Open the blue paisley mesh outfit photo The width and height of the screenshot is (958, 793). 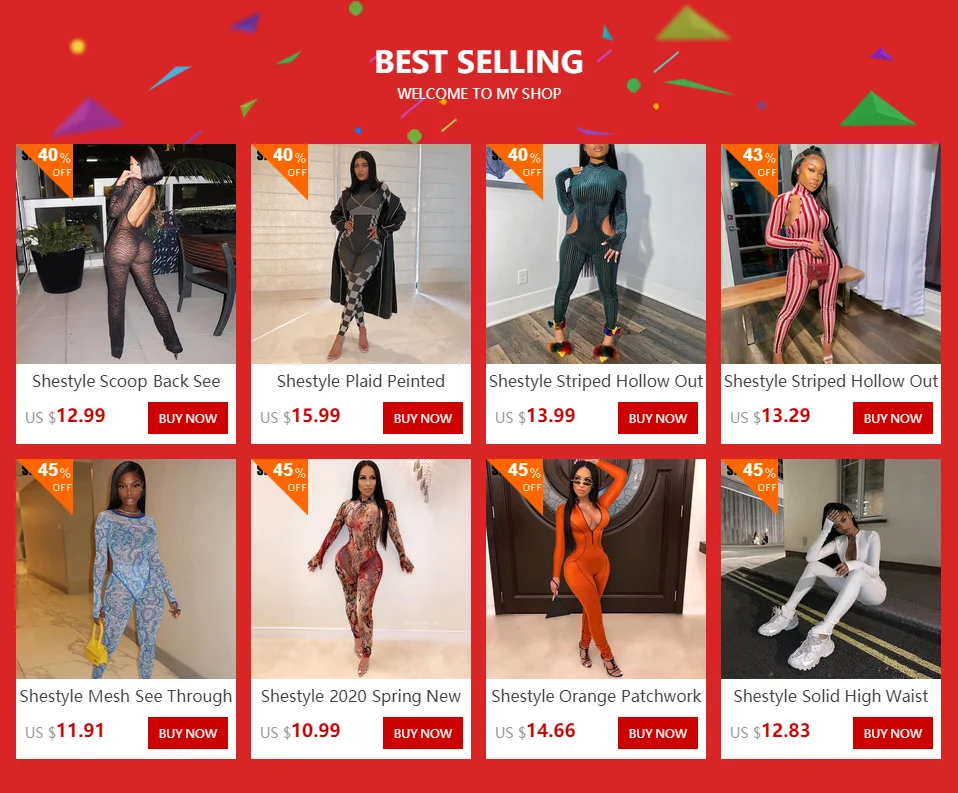tap(126, 569)
